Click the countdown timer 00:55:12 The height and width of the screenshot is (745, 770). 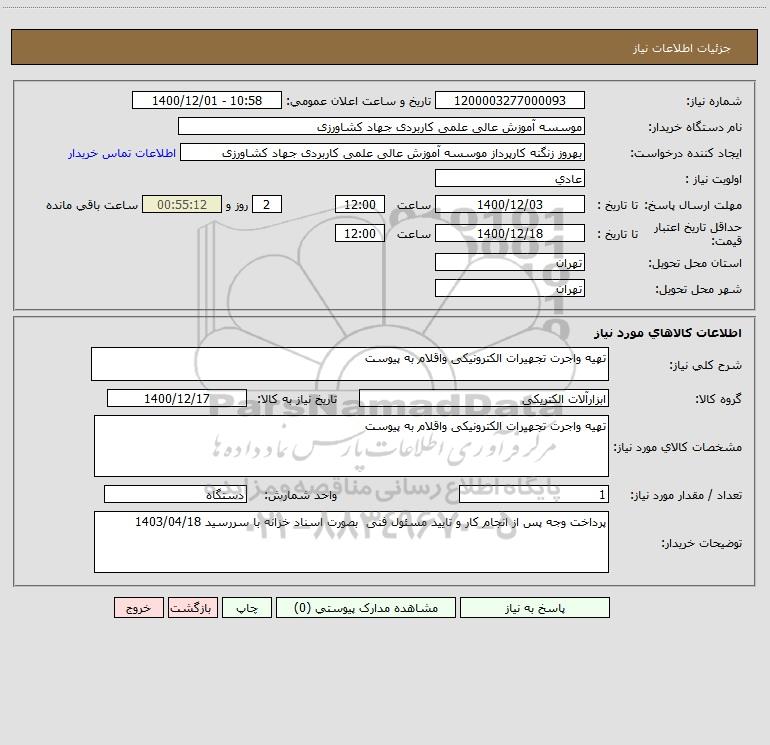click(182, 204)
